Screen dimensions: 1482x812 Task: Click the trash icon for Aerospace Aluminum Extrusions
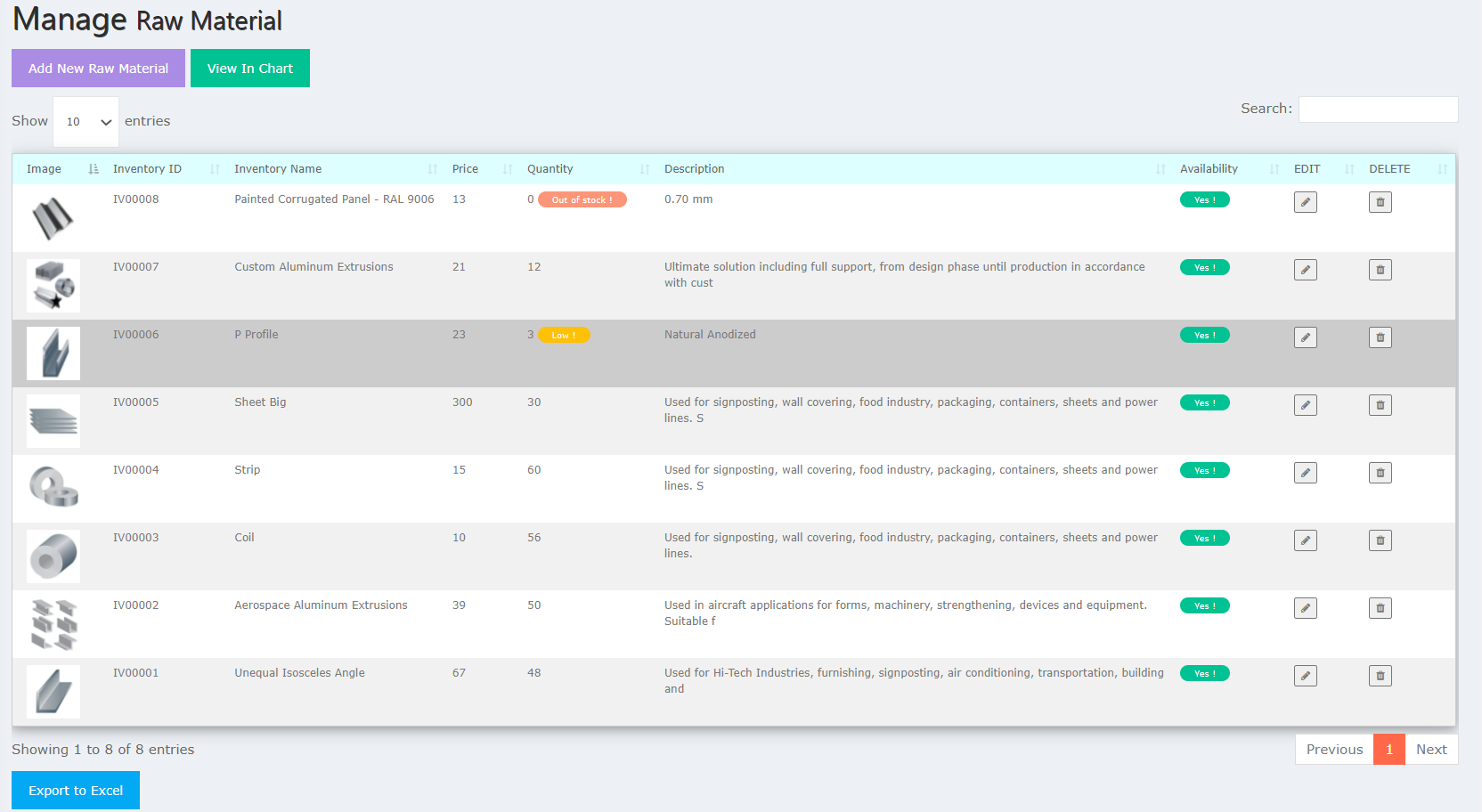tap(1380, 608)
